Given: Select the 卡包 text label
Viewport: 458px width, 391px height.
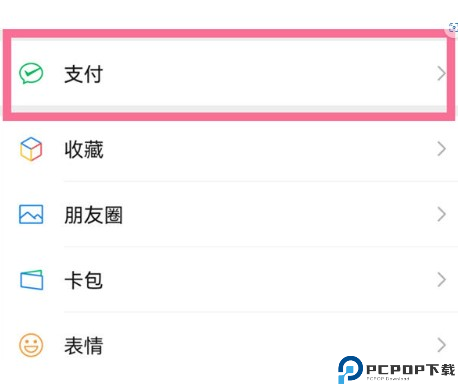Looking at the screenshot, I should (83, 280).
